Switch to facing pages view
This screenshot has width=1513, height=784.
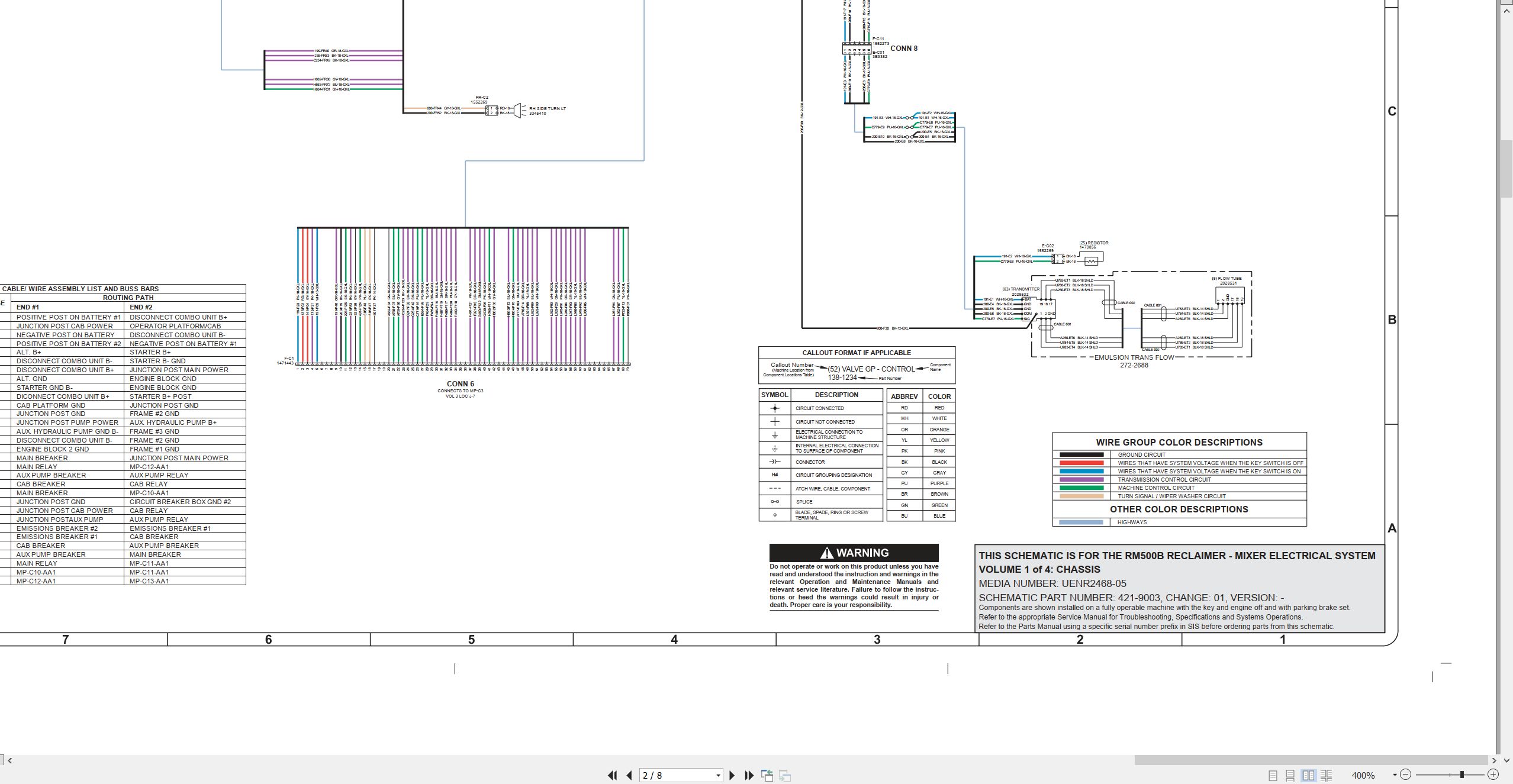(x=1308, y=775)
